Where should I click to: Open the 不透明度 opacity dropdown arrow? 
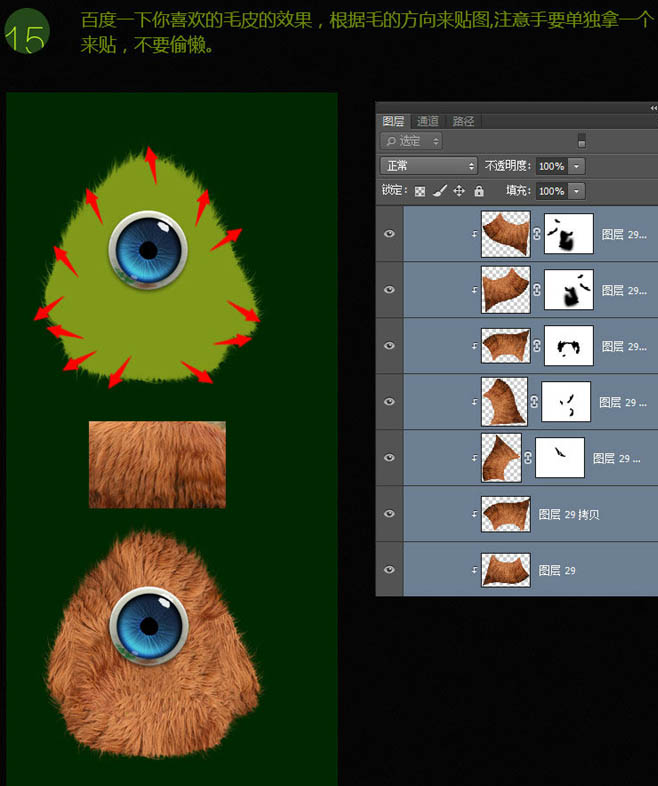point(577,166)
